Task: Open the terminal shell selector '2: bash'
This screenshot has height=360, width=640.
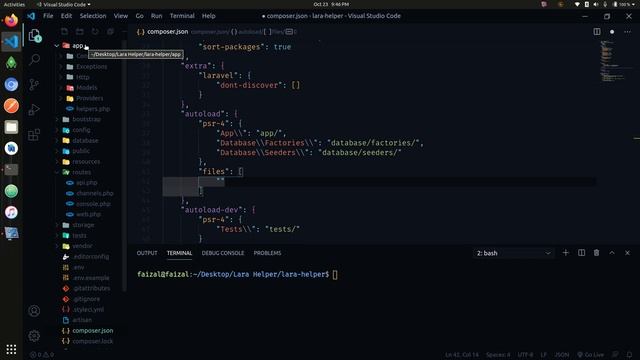Action: coord(514,253)
